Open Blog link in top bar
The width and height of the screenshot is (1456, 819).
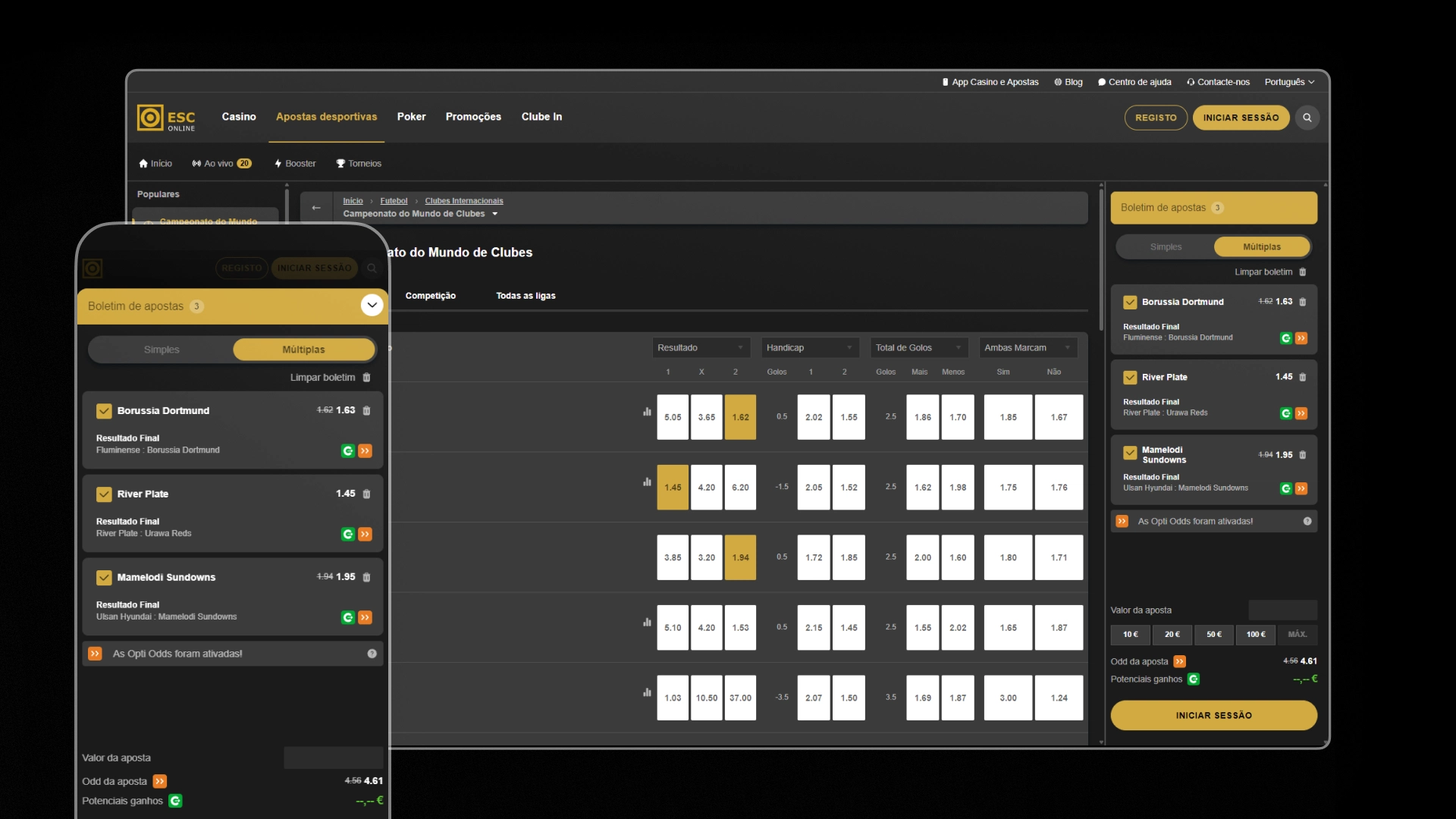click(1068, 82)
